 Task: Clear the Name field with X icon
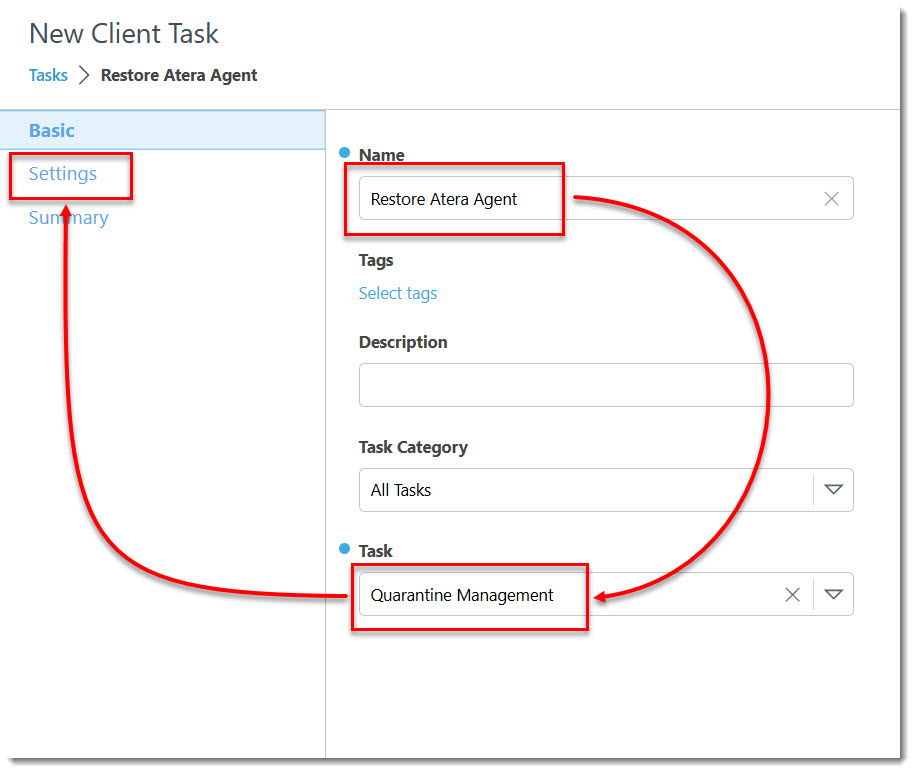pos(831,199)
